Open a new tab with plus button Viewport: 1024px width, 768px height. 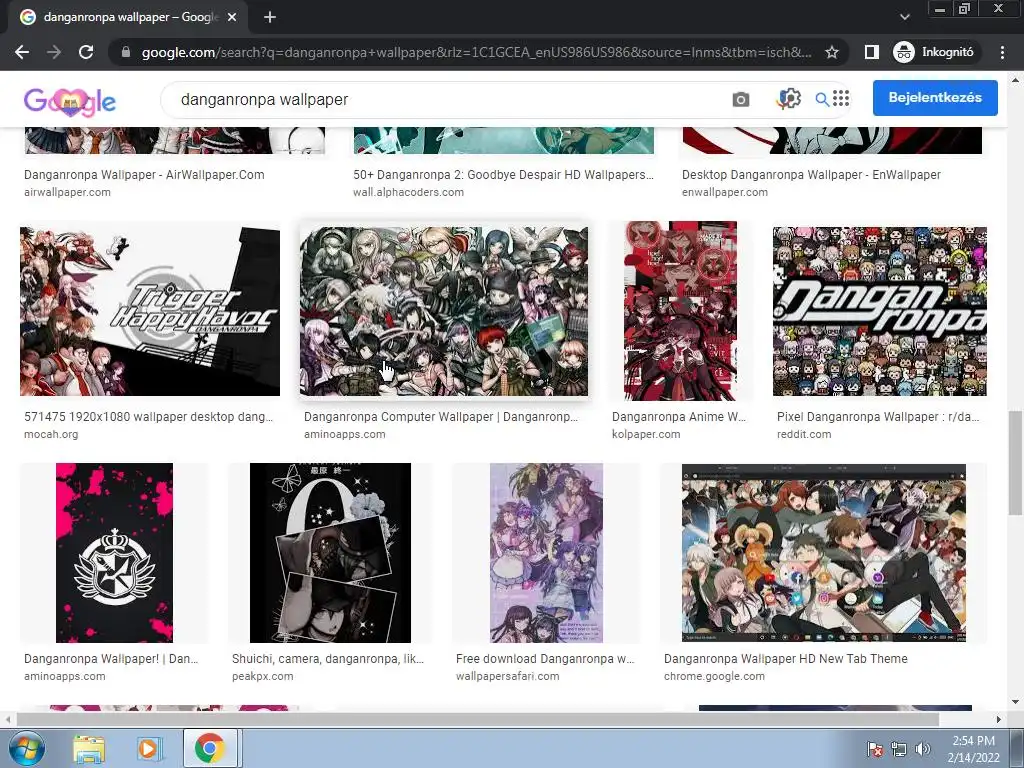click(x=270, y=18)
